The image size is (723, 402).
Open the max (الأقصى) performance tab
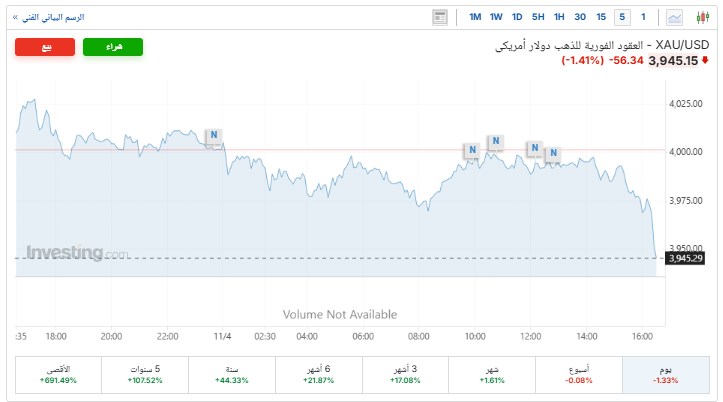59,374
